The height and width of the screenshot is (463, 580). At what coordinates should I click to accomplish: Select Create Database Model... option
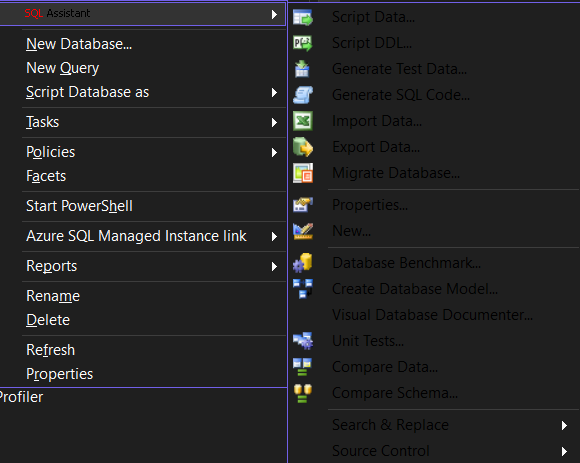coord(415,289)
